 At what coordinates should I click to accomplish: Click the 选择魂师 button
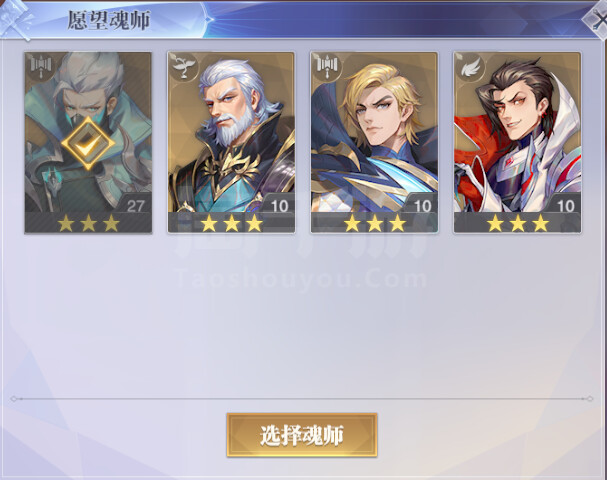[302, 435]
